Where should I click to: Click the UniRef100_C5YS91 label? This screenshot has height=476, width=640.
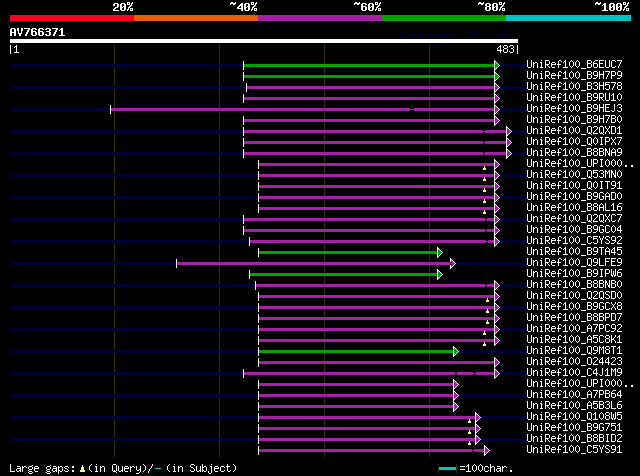574,450
